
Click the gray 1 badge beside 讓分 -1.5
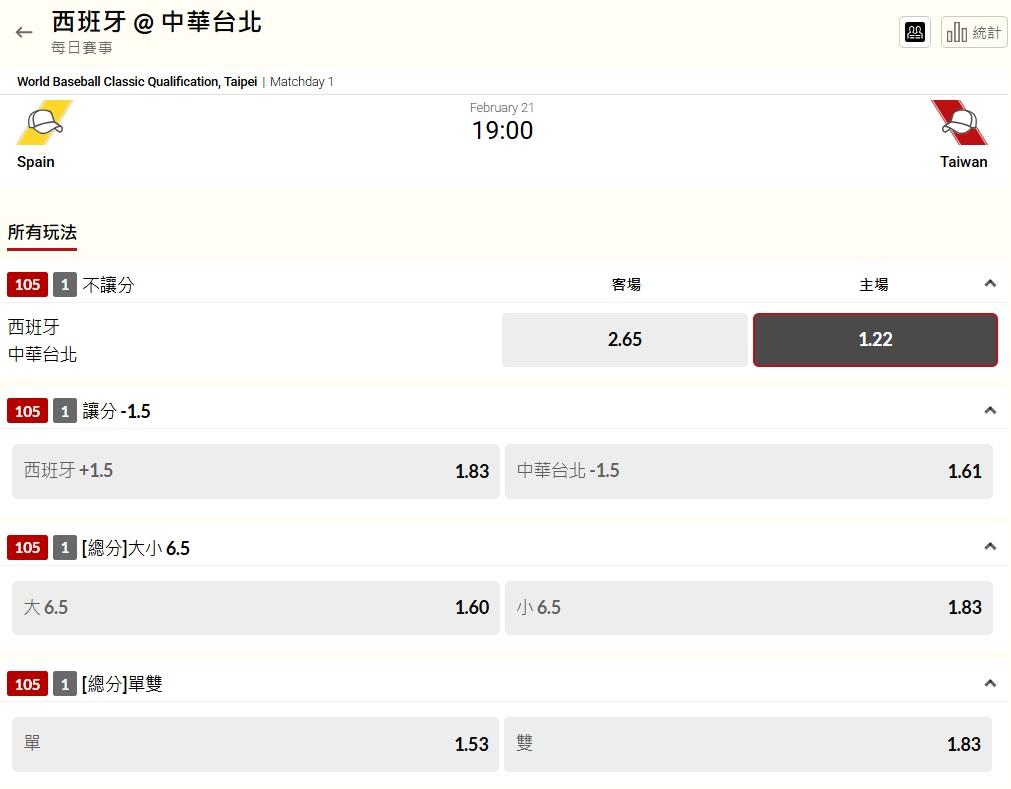pos(64,411)
